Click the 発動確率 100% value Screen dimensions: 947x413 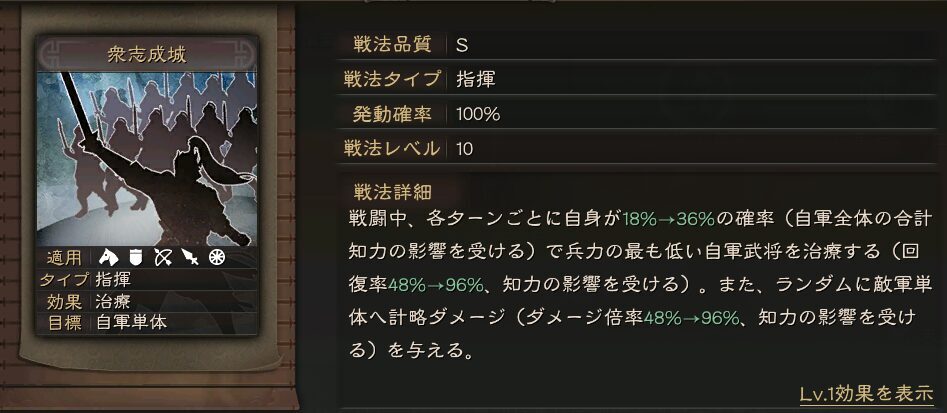click(478, 114)
